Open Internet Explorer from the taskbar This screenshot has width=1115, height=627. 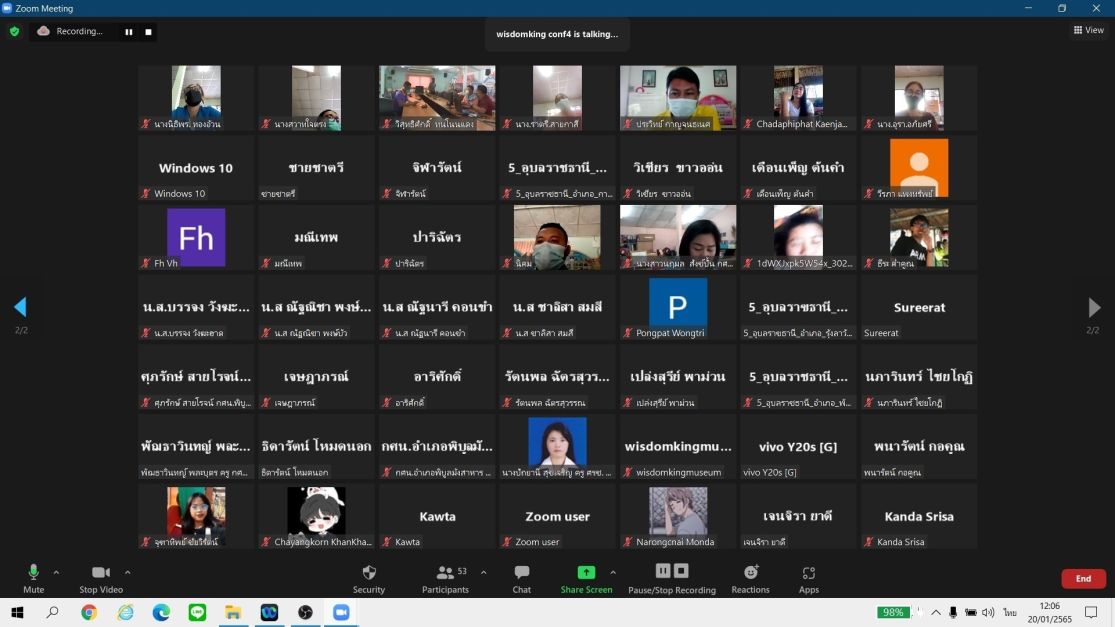[x=125, y=612]
